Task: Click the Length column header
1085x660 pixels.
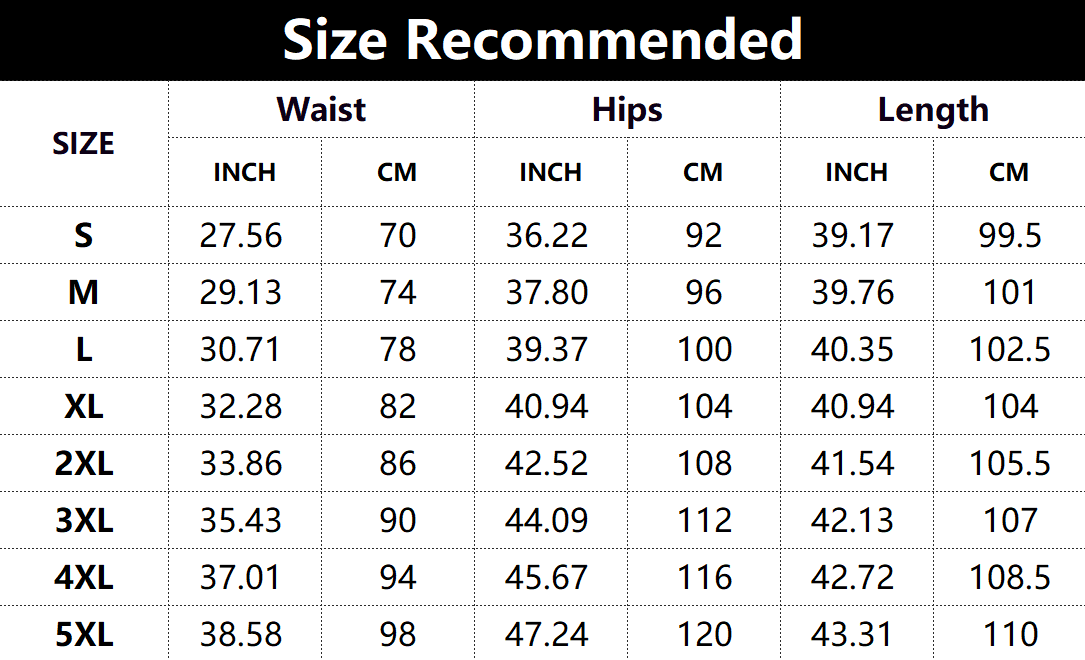Action: tap(932, 109)
